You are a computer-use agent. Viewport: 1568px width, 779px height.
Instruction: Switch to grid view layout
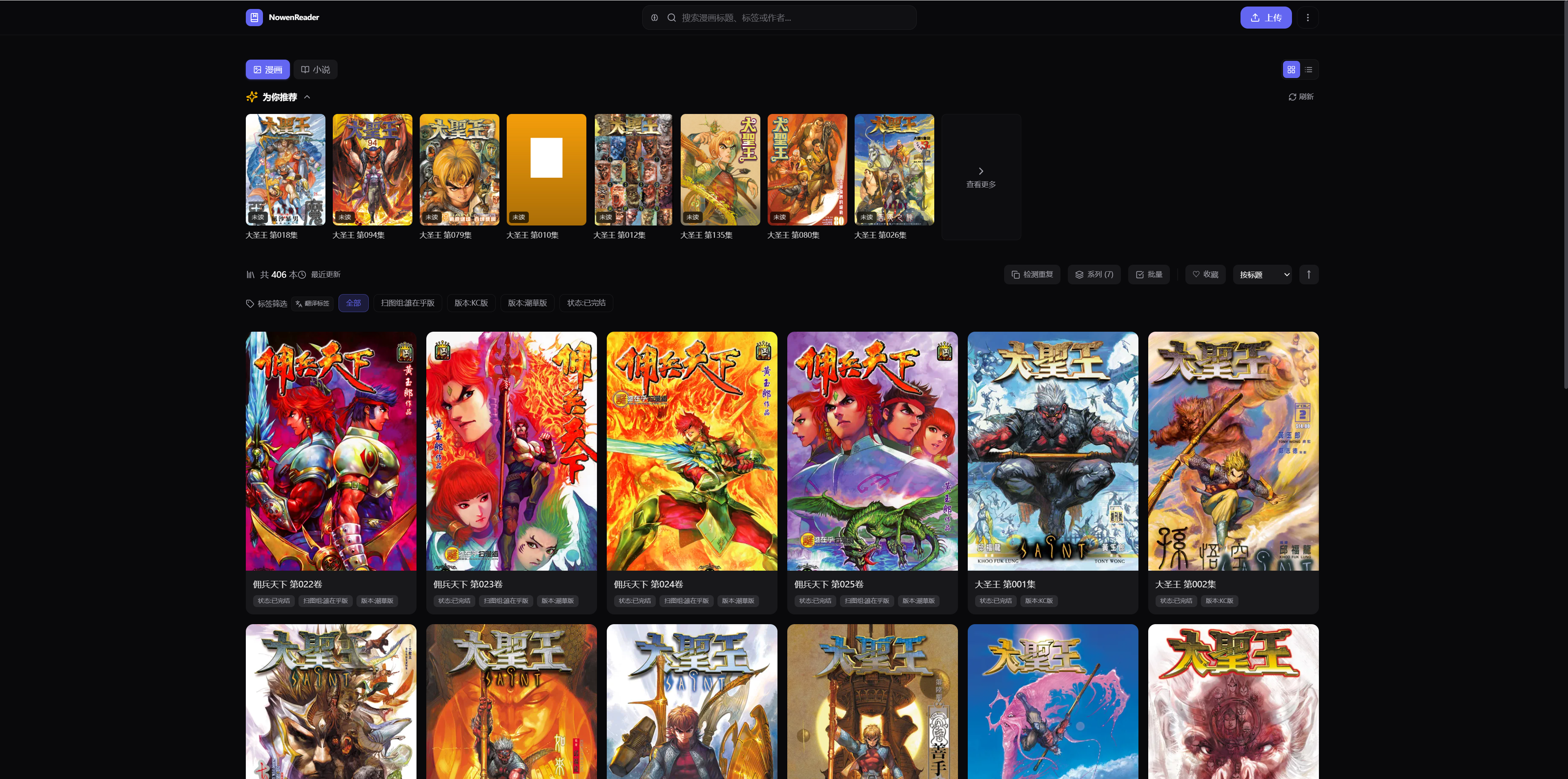pyautogui.click(x=1291, y=69)
